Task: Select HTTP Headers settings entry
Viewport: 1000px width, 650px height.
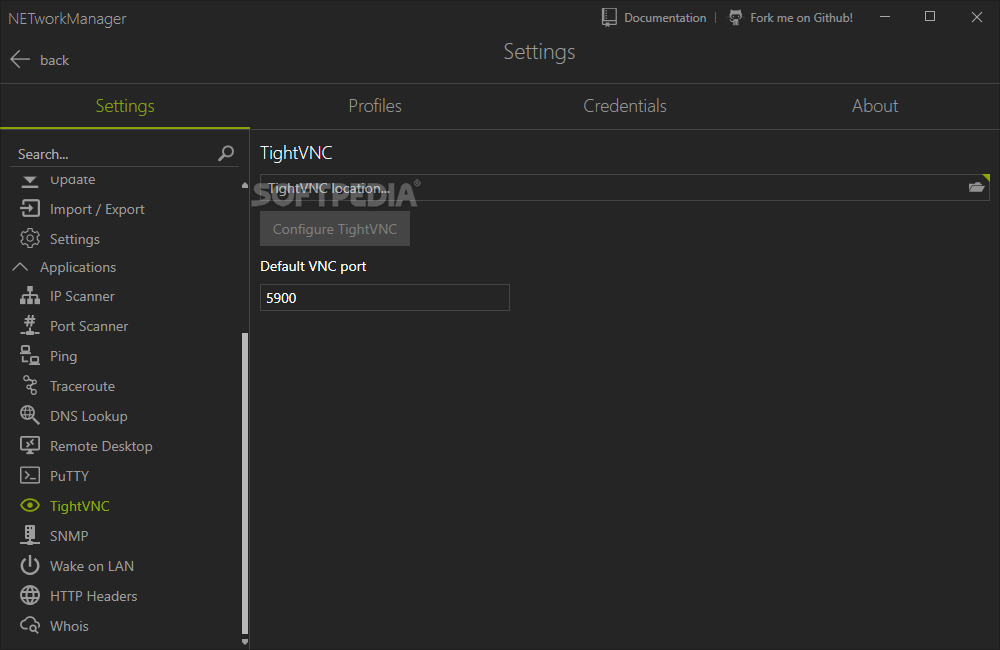Action: click(93, 596)
